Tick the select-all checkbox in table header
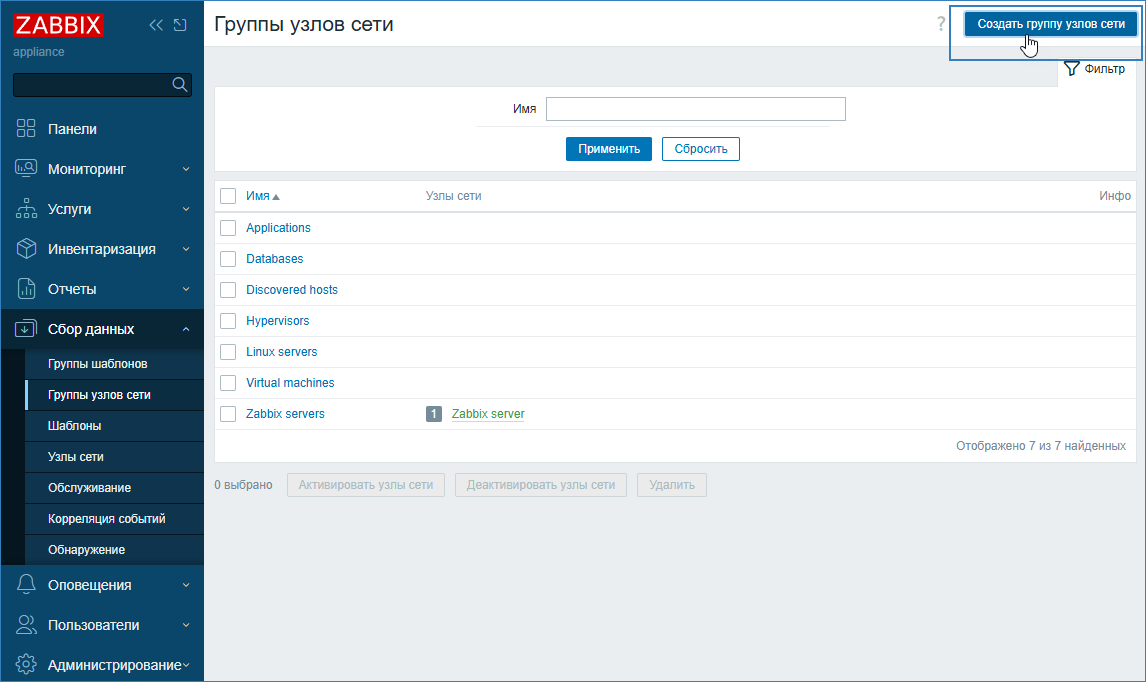This screenshot has height=682, width=1146. (228, 196)
